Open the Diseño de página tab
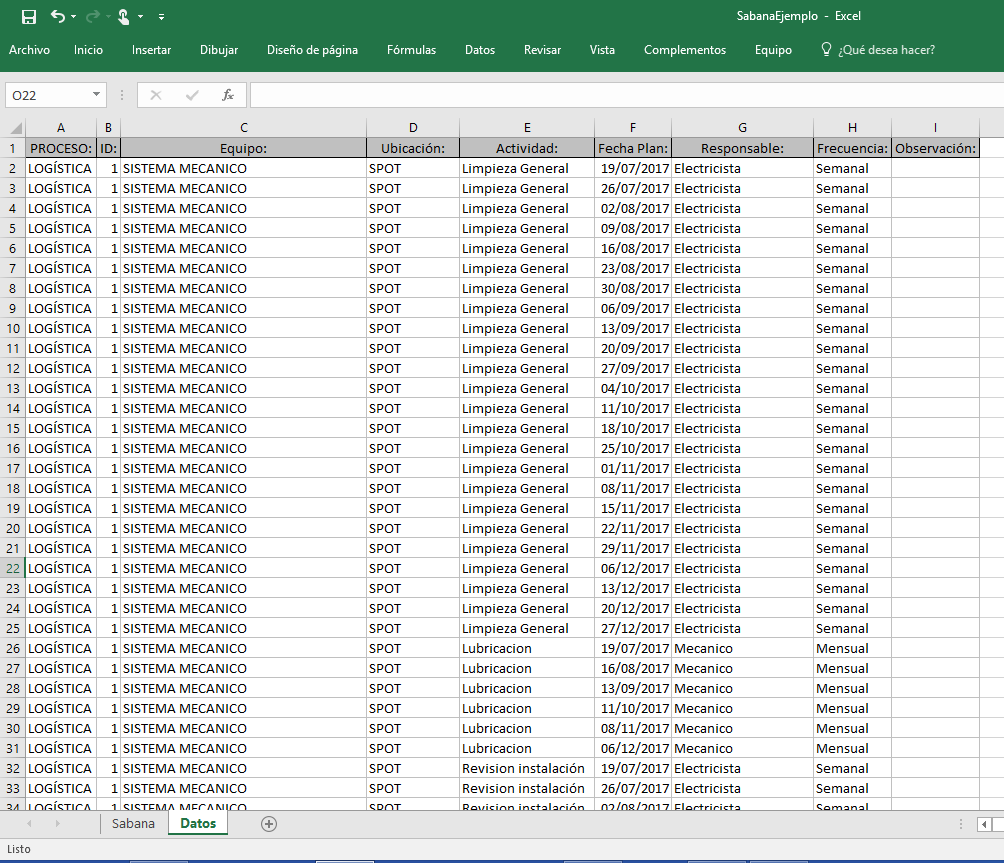 312,50
